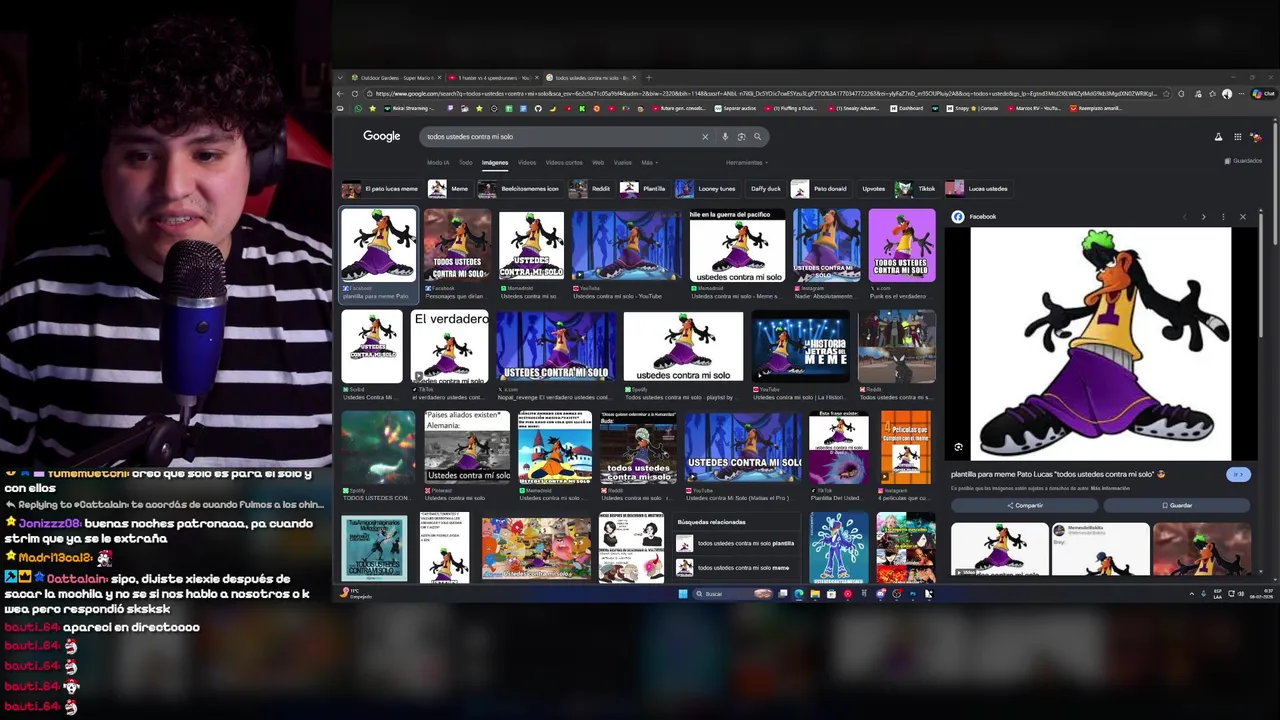
Task: Select the Web search tab
Action: point(598,163)
